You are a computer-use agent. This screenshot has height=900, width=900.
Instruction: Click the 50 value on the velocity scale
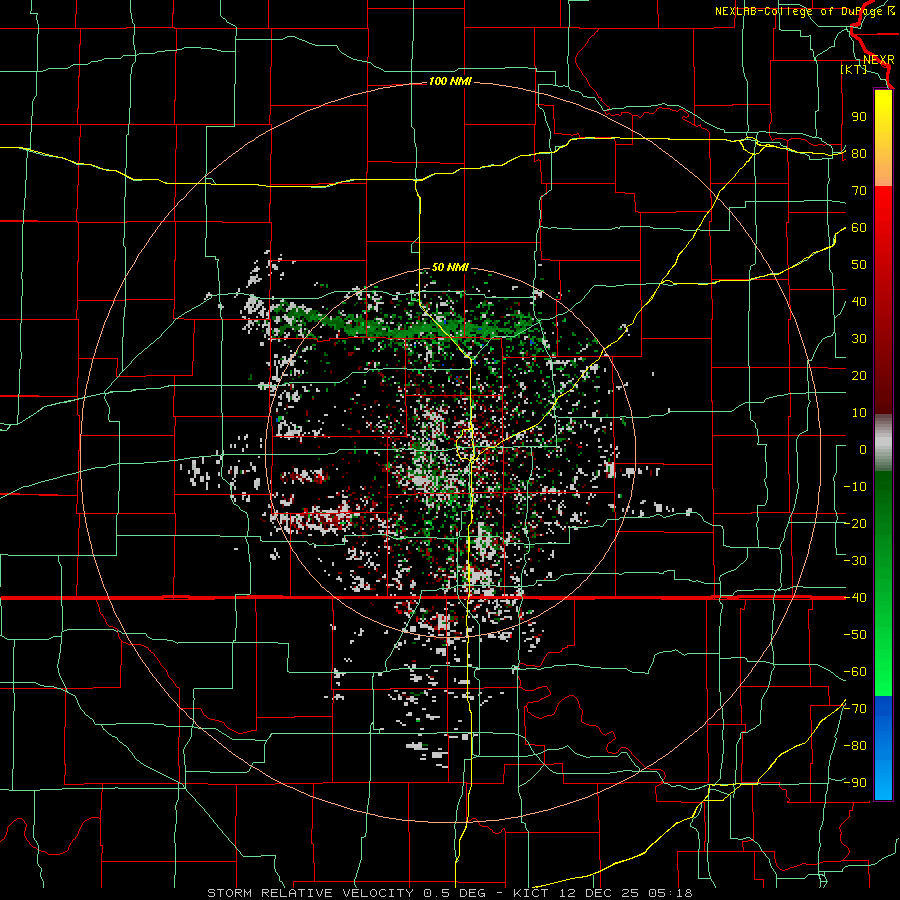[x=859, y=265]
